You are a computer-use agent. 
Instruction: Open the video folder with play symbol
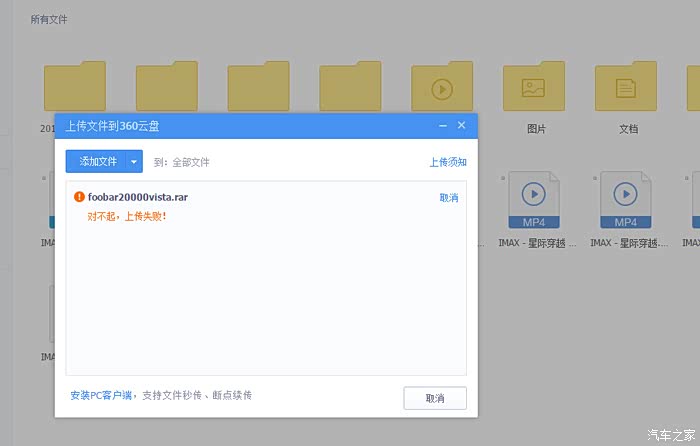click(442, 87)
